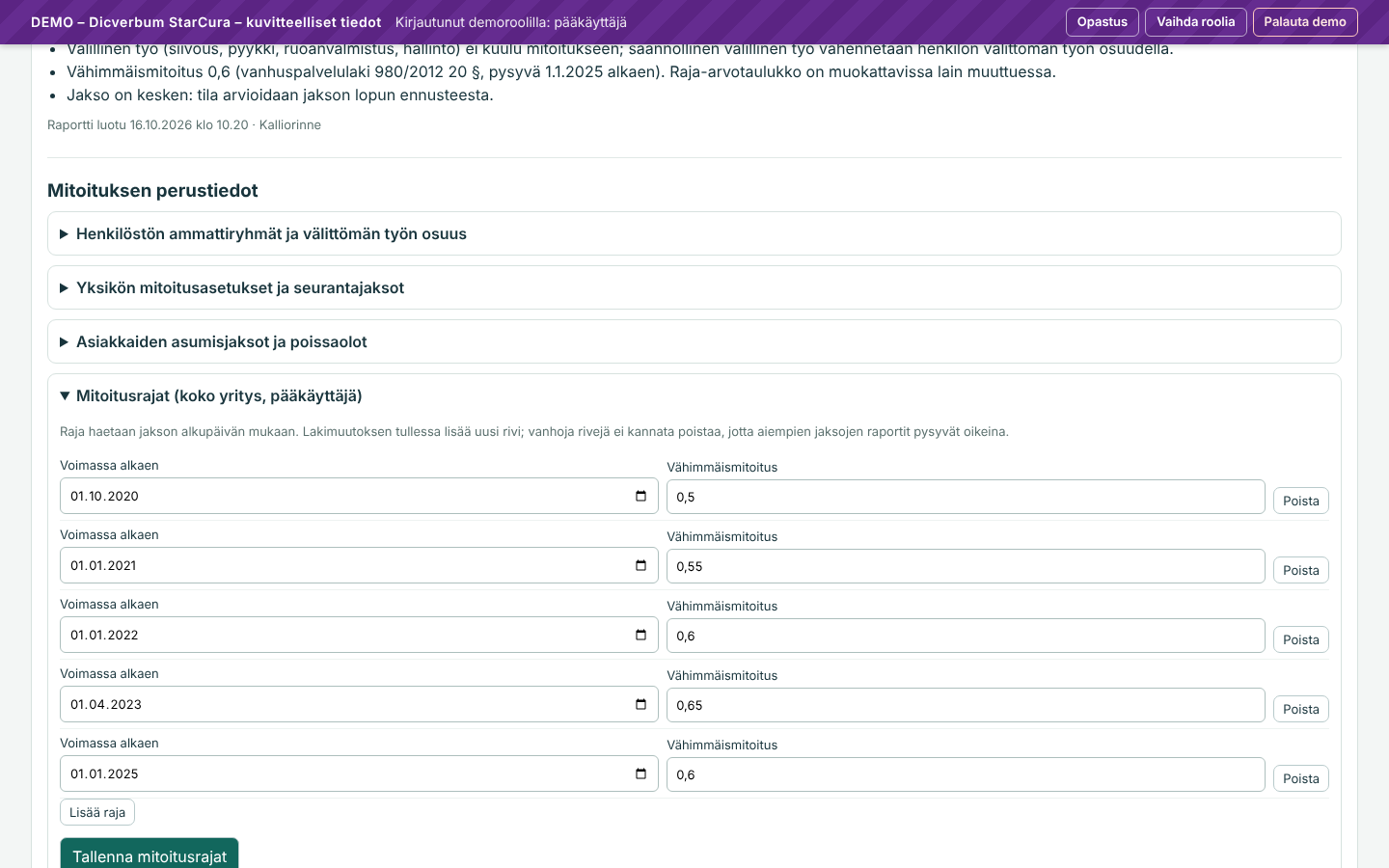Focus the Vähimmäismitoitus field showing 0,55

pyautogui.click(x=966, y=566)
